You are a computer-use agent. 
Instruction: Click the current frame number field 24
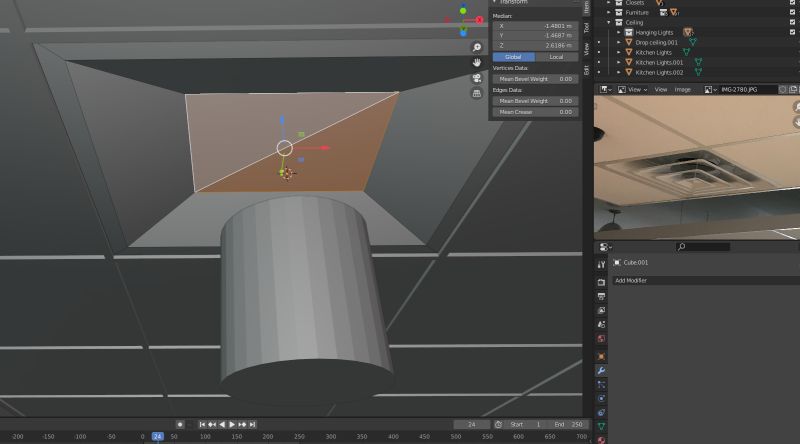click(472, 424)
